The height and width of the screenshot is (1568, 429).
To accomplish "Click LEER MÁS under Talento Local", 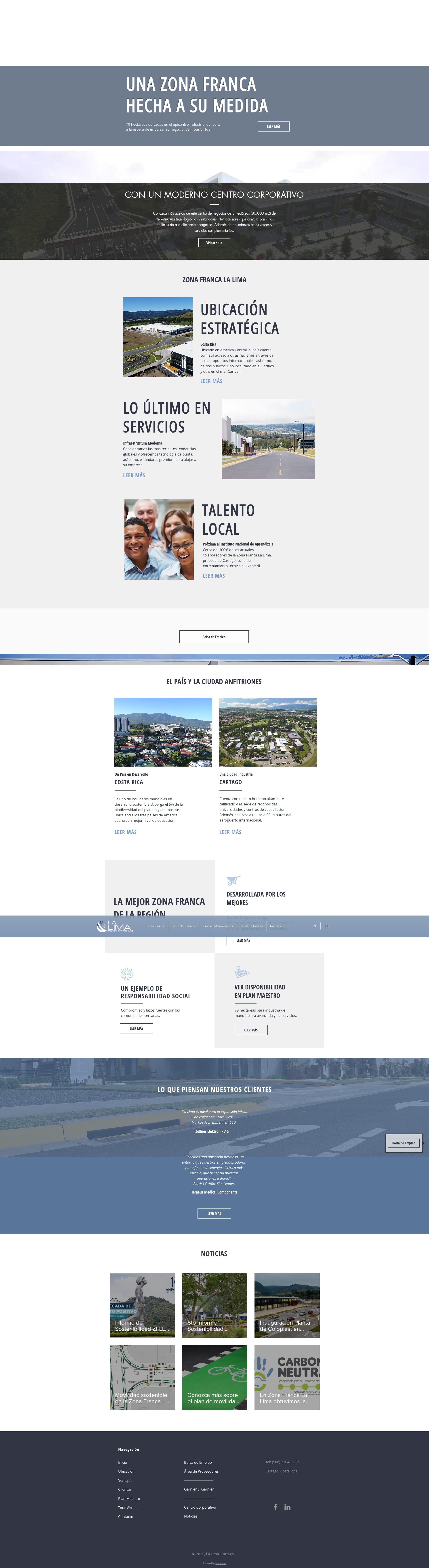I will pyautogui.click(x=214, y=576).
